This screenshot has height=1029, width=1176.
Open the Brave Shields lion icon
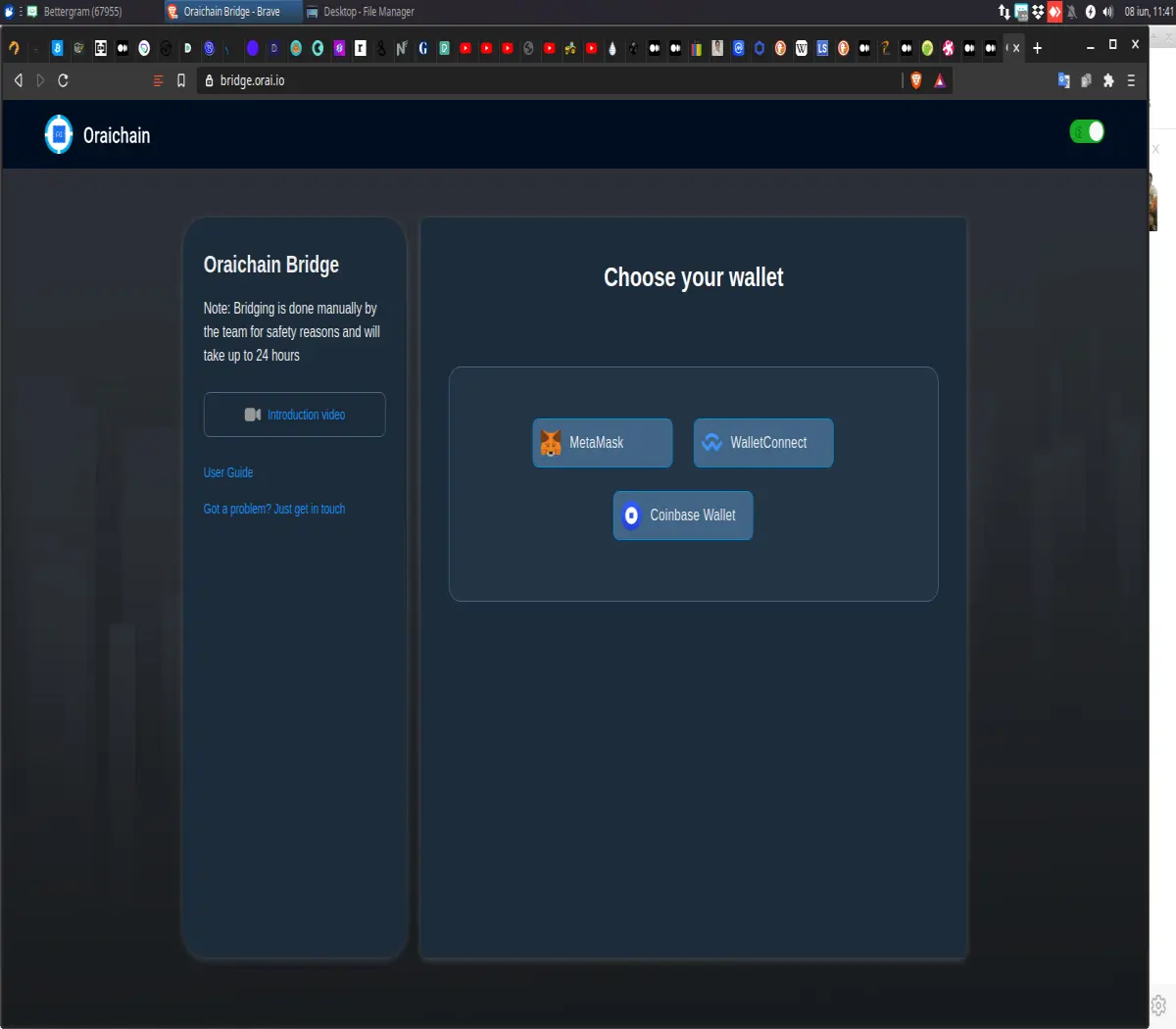(916, 80)
